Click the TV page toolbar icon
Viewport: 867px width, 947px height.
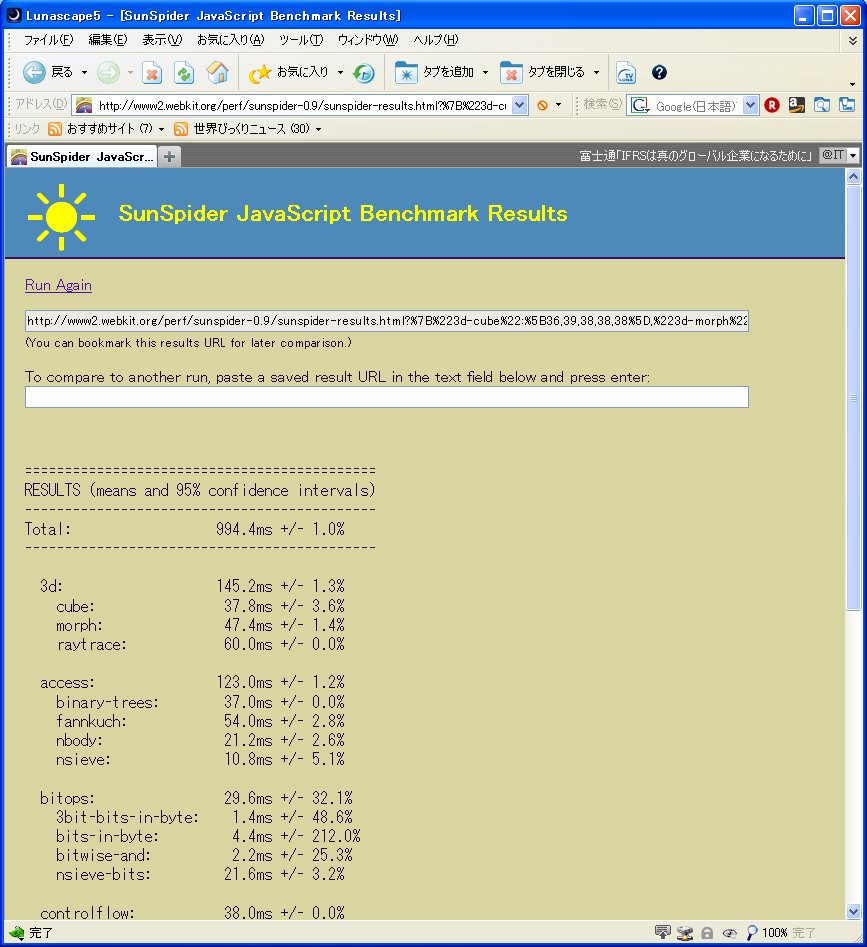[x=626, y=73]
